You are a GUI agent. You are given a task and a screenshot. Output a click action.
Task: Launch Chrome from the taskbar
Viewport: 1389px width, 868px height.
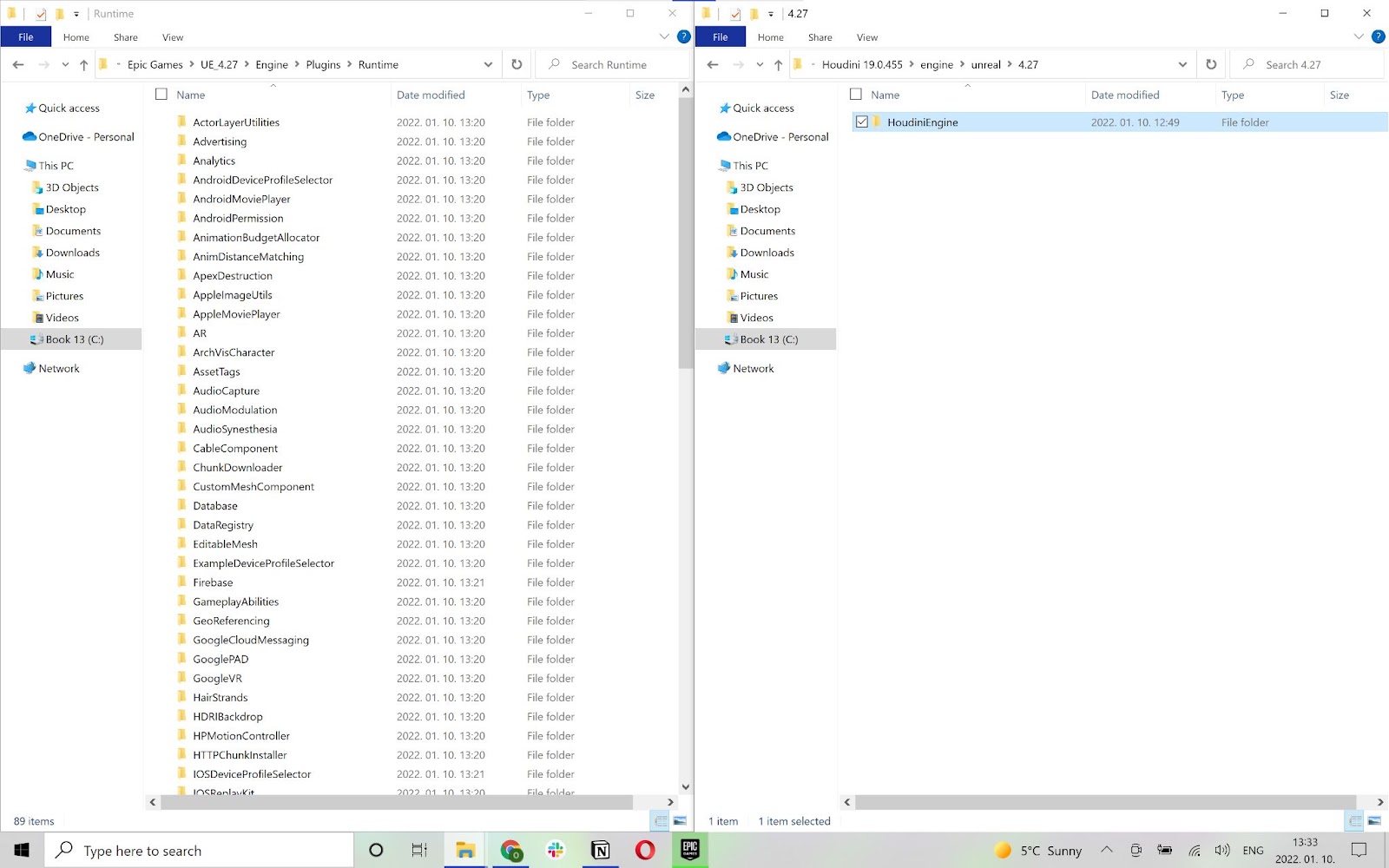(510, 851)
